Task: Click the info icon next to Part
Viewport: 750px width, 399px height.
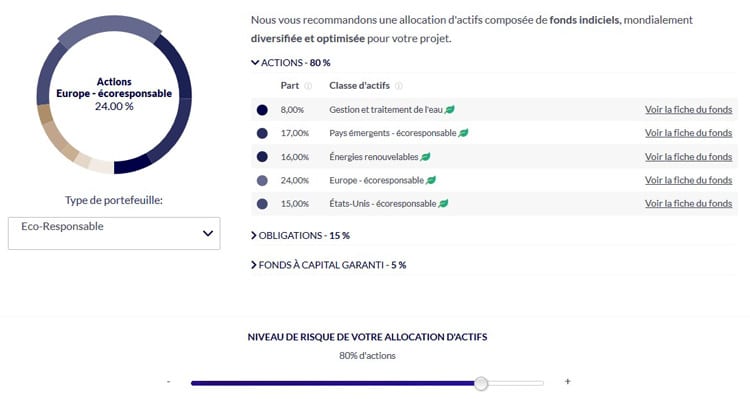Action: point(308,86)
